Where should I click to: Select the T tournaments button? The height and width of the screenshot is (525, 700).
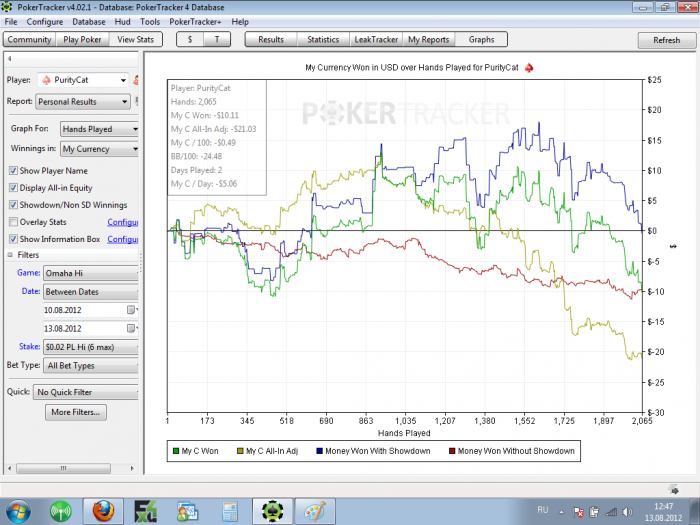[217, 39]
